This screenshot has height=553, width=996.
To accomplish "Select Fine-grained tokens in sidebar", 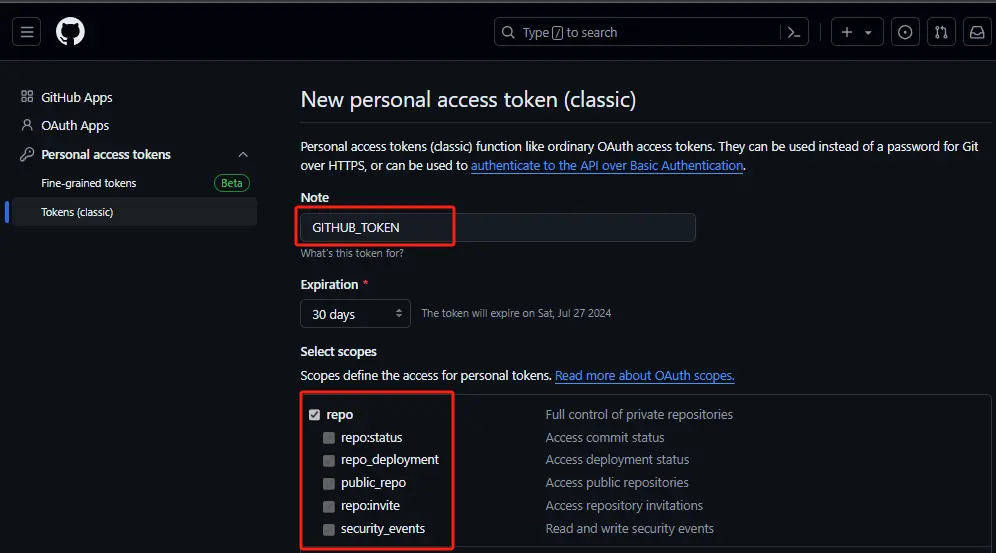I will tap(88, 183).
